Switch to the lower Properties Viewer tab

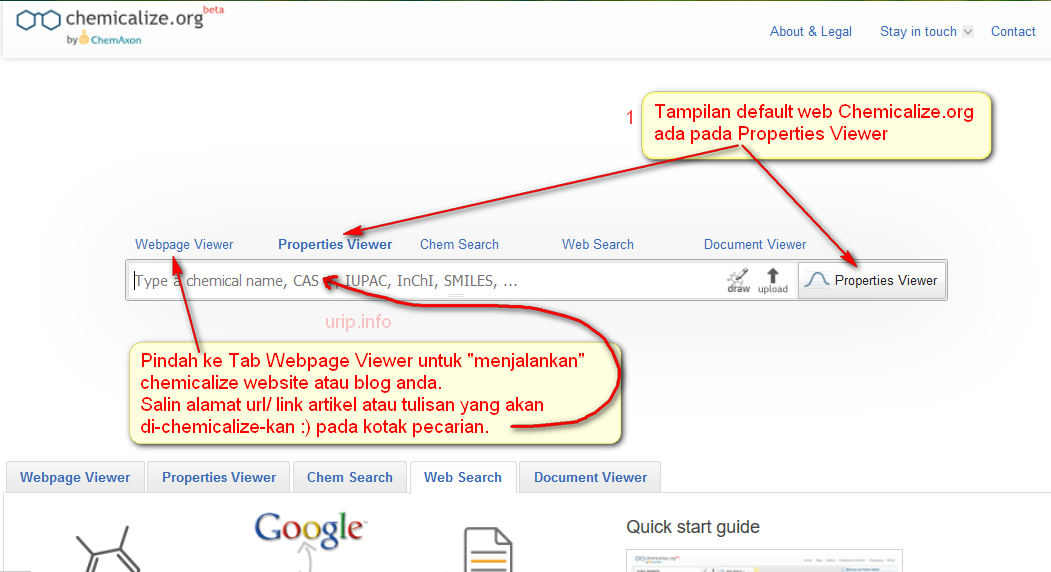219,477
